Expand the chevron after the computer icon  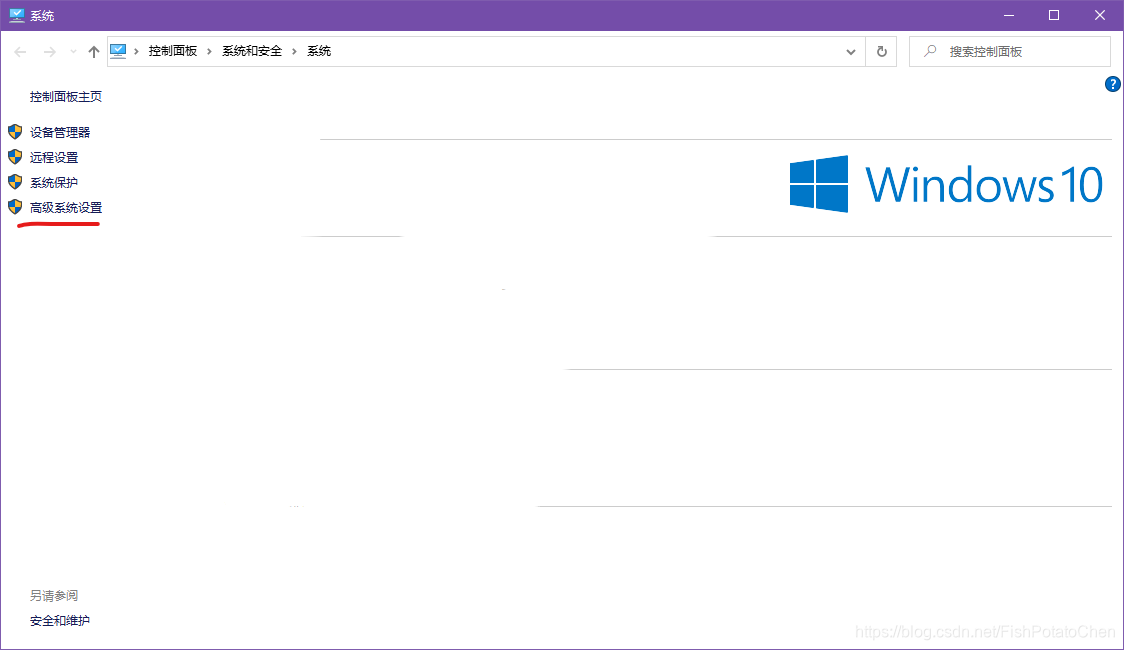(136, 52)
